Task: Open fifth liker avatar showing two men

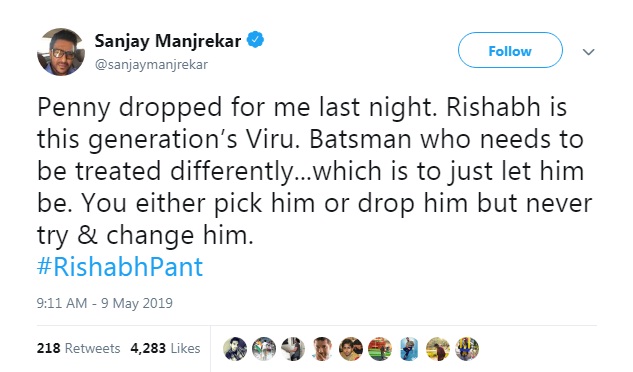Action: pyautogui.click(x=351, y=349)
